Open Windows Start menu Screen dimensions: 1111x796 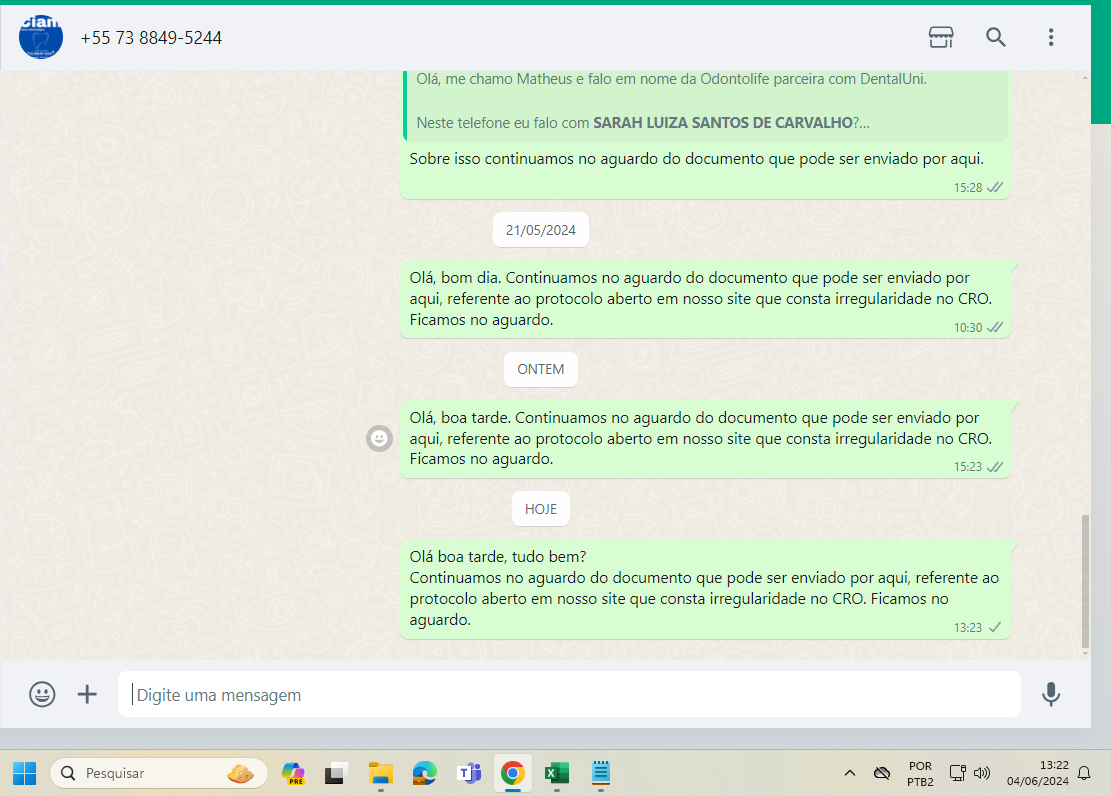24,773
